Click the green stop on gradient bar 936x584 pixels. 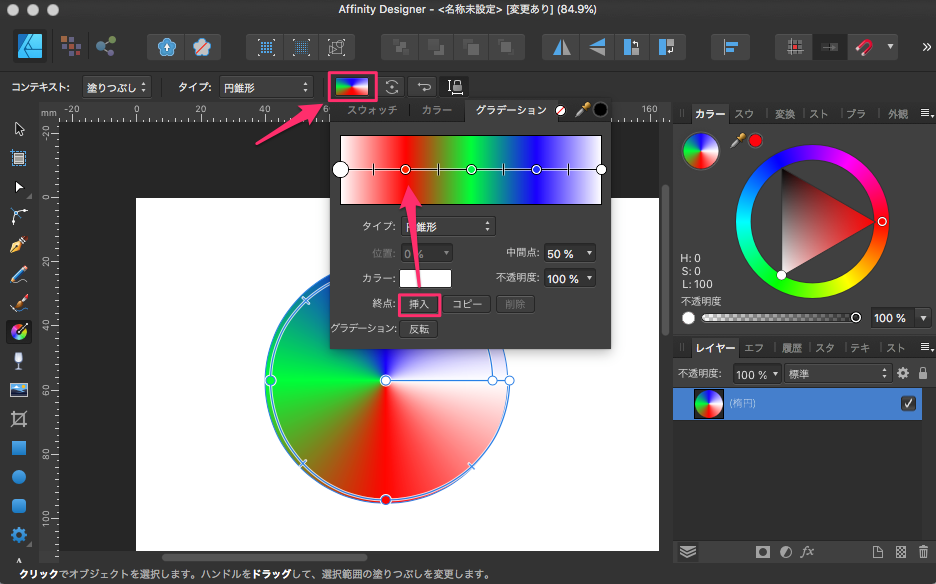(x=471, y=170)
